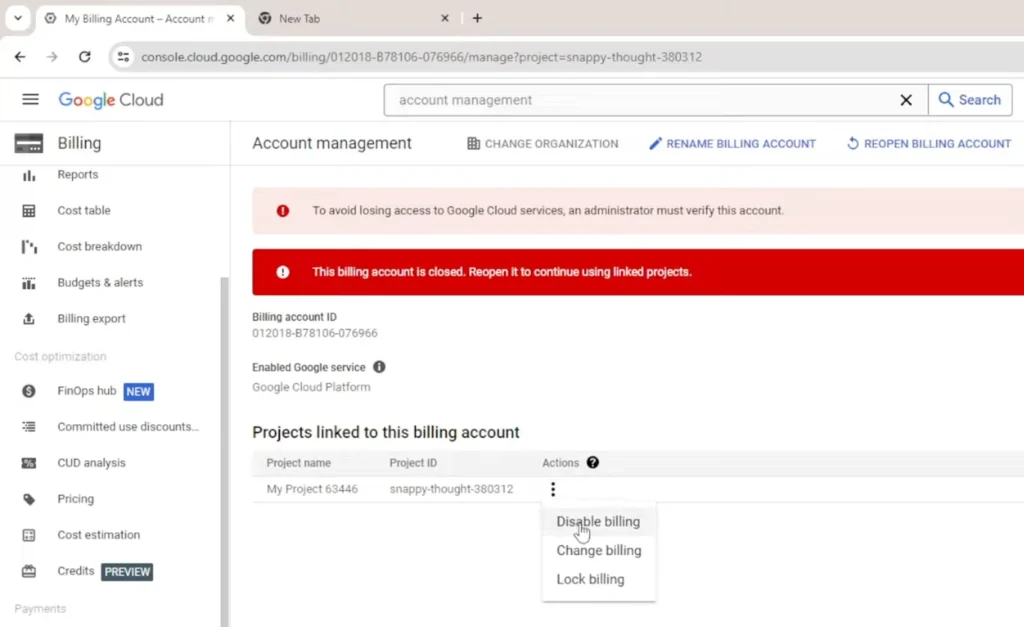Select Lock billing from the actions menu
Screen dimensions: 1024x627
coord(590,579)
